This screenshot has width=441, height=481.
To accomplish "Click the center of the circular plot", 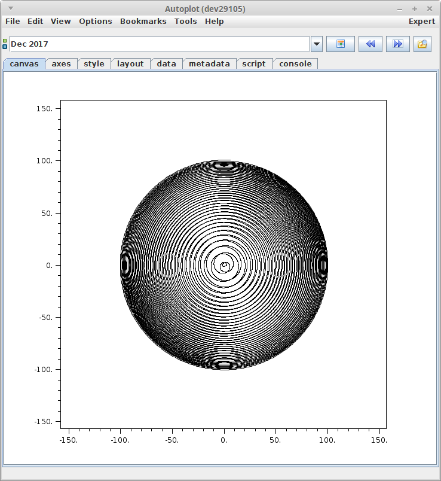I will [224, 265].
